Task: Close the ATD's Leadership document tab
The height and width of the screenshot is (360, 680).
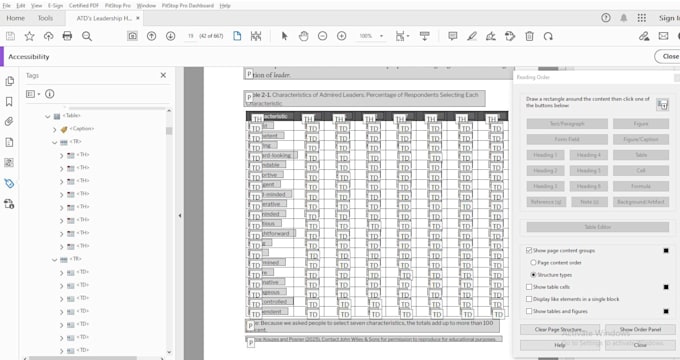Action: (138, 18)
